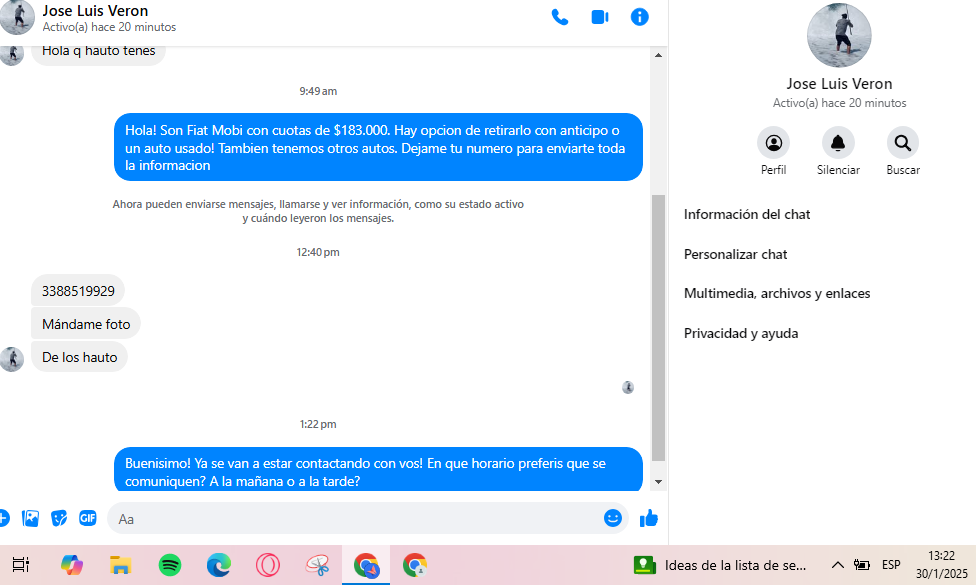
Task: Open Spotify from the taskbar
Action: click(170, 565)
